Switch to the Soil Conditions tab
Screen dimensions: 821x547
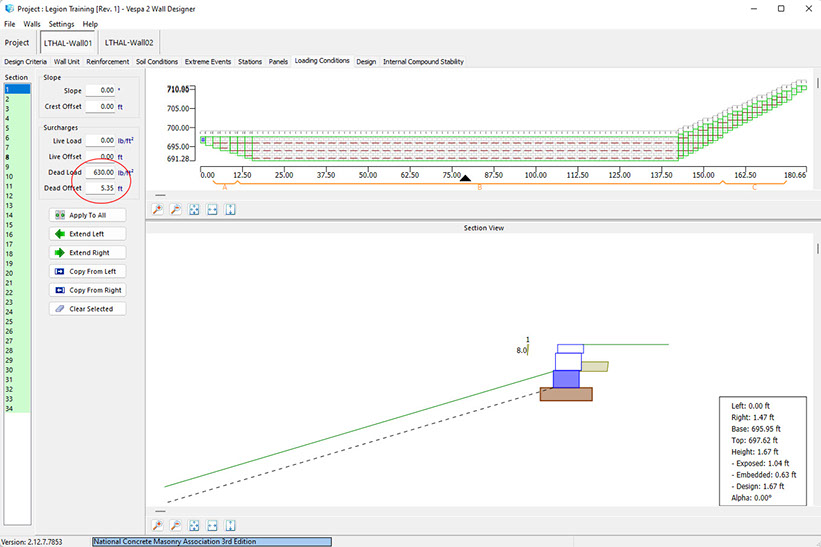[156, 62]
